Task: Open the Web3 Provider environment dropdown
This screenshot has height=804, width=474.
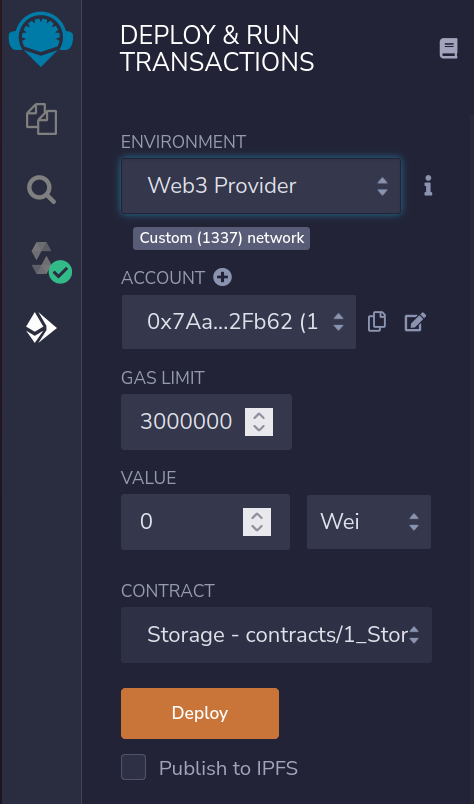Action: click(261, 186)
